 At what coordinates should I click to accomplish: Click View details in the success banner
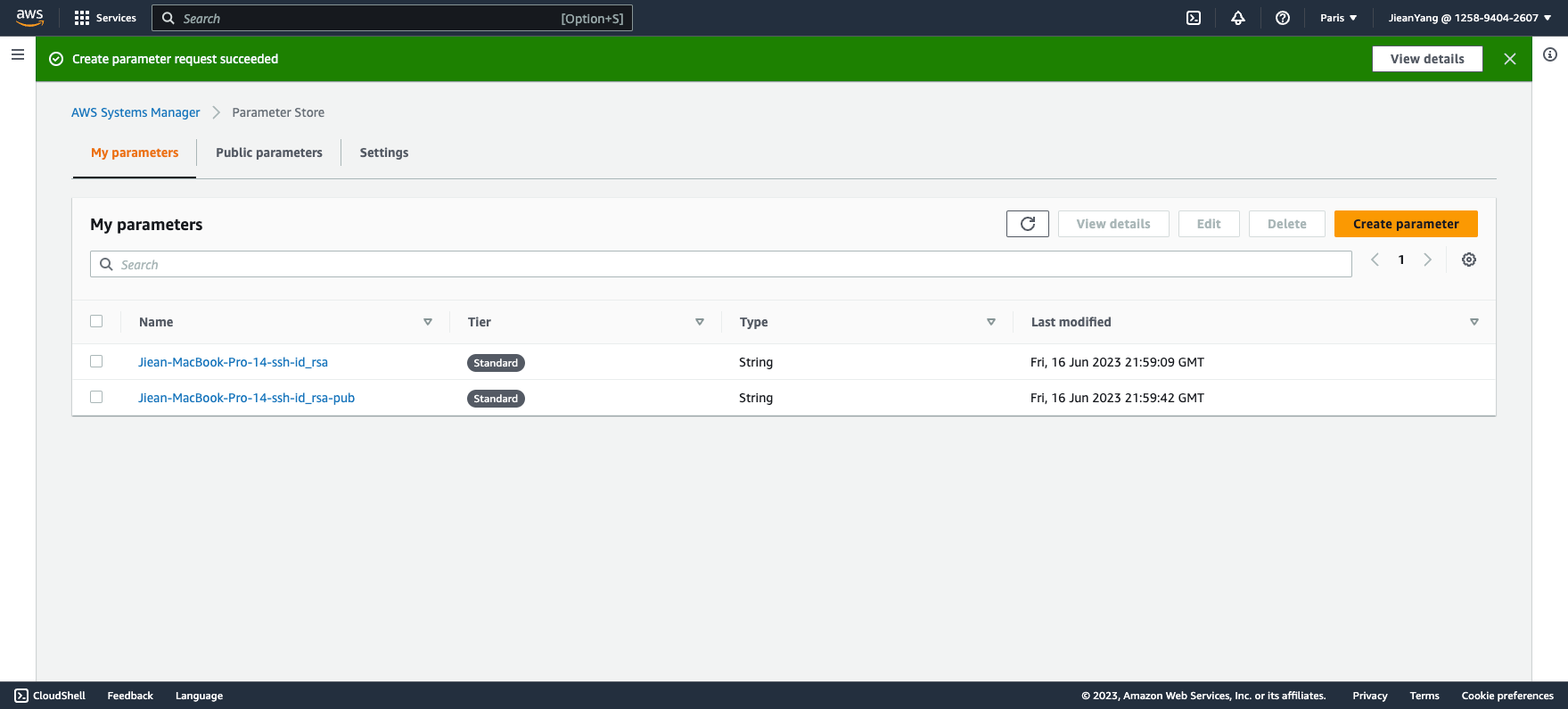click(x=1427, y=59)
